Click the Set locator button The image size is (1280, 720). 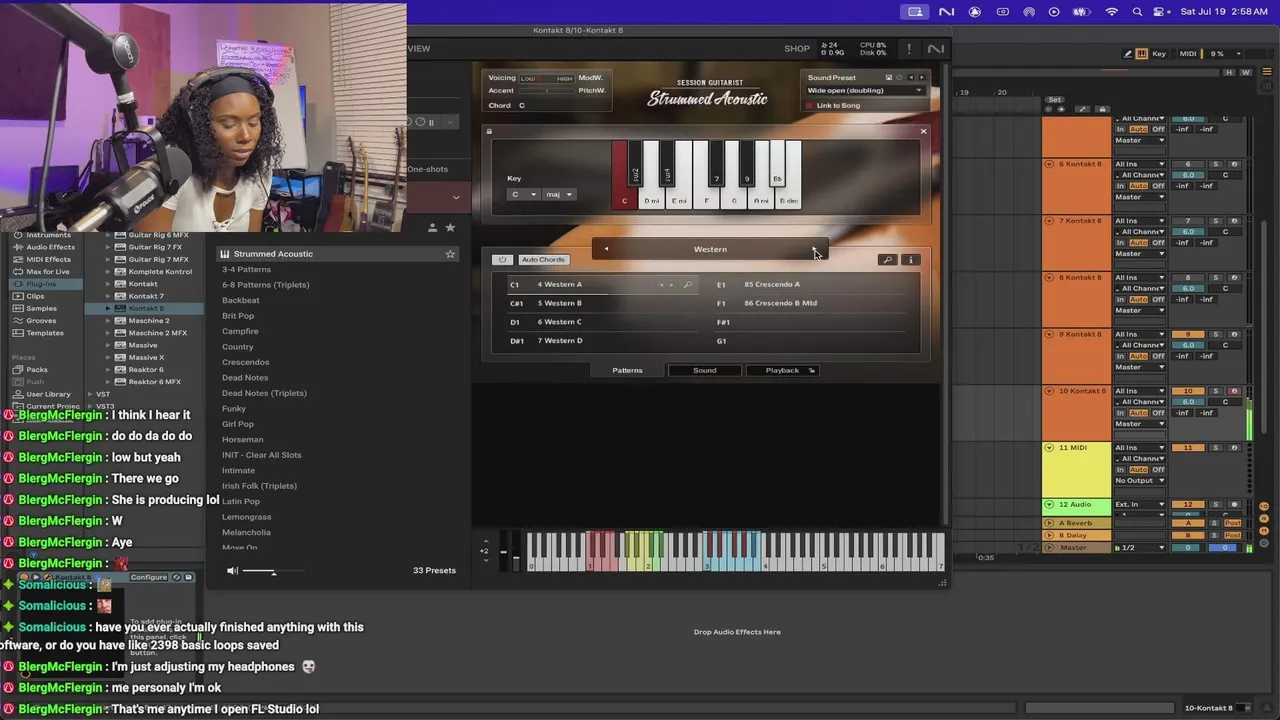(1054, 100)
